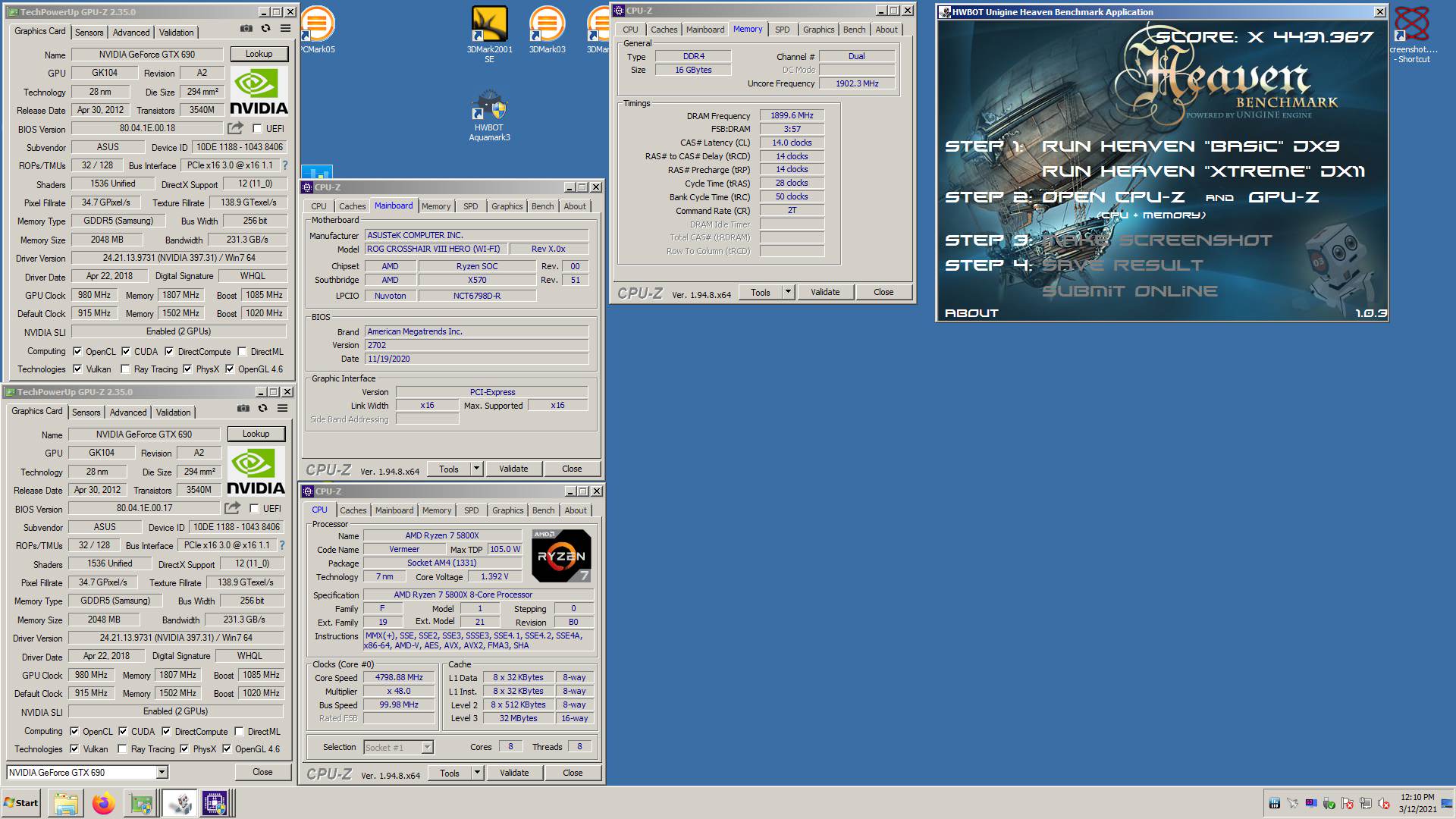Click HWBOT robot icon in taskbar
The width and height of the screenshot is (1456, 819).
click(x=180, y=803)
